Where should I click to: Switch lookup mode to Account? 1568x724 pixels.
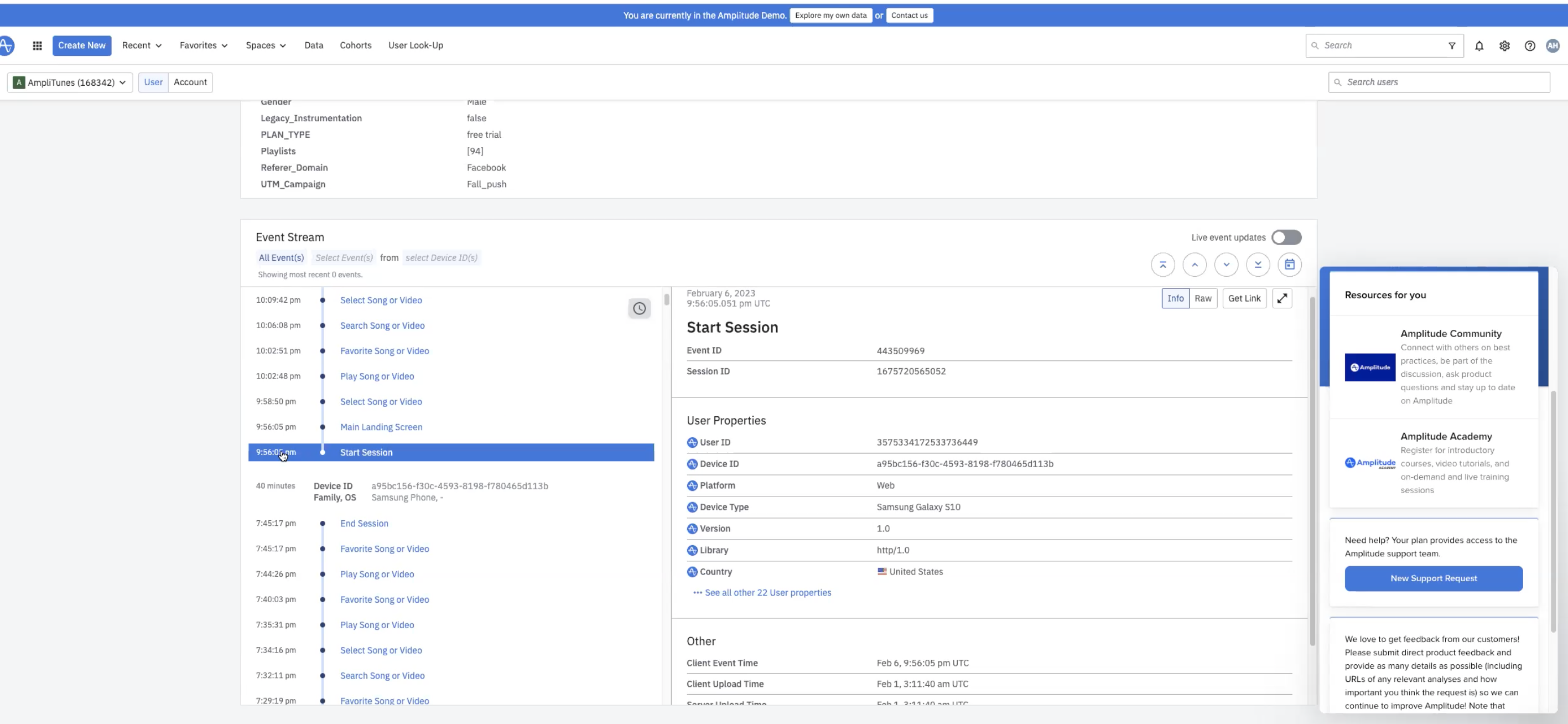tap(190, 82)
